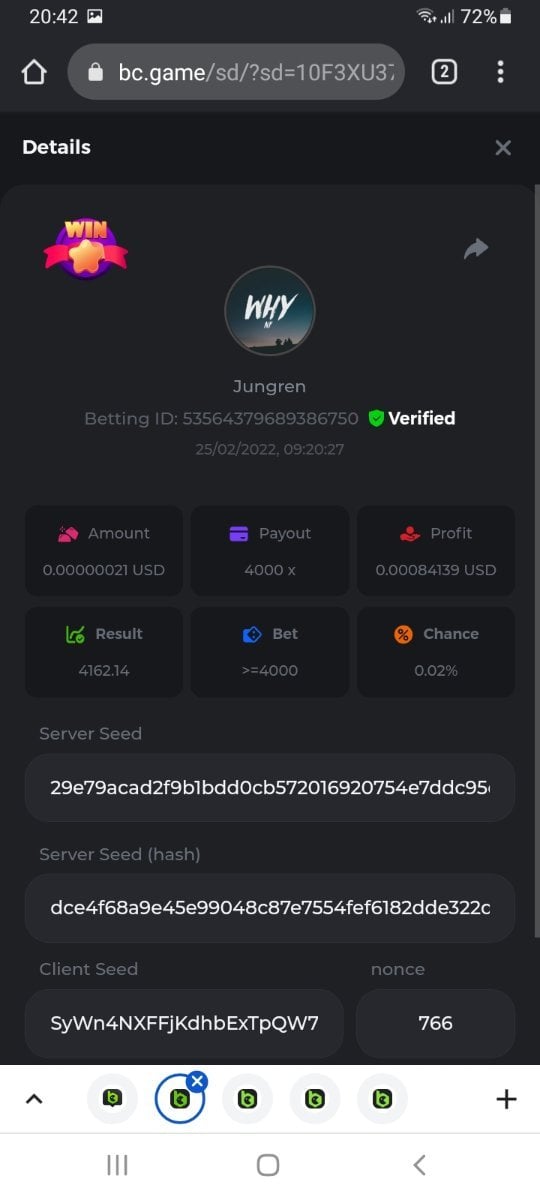Tap the Android recent apps button
The image size is (540, 1200).
[117, 1165]
